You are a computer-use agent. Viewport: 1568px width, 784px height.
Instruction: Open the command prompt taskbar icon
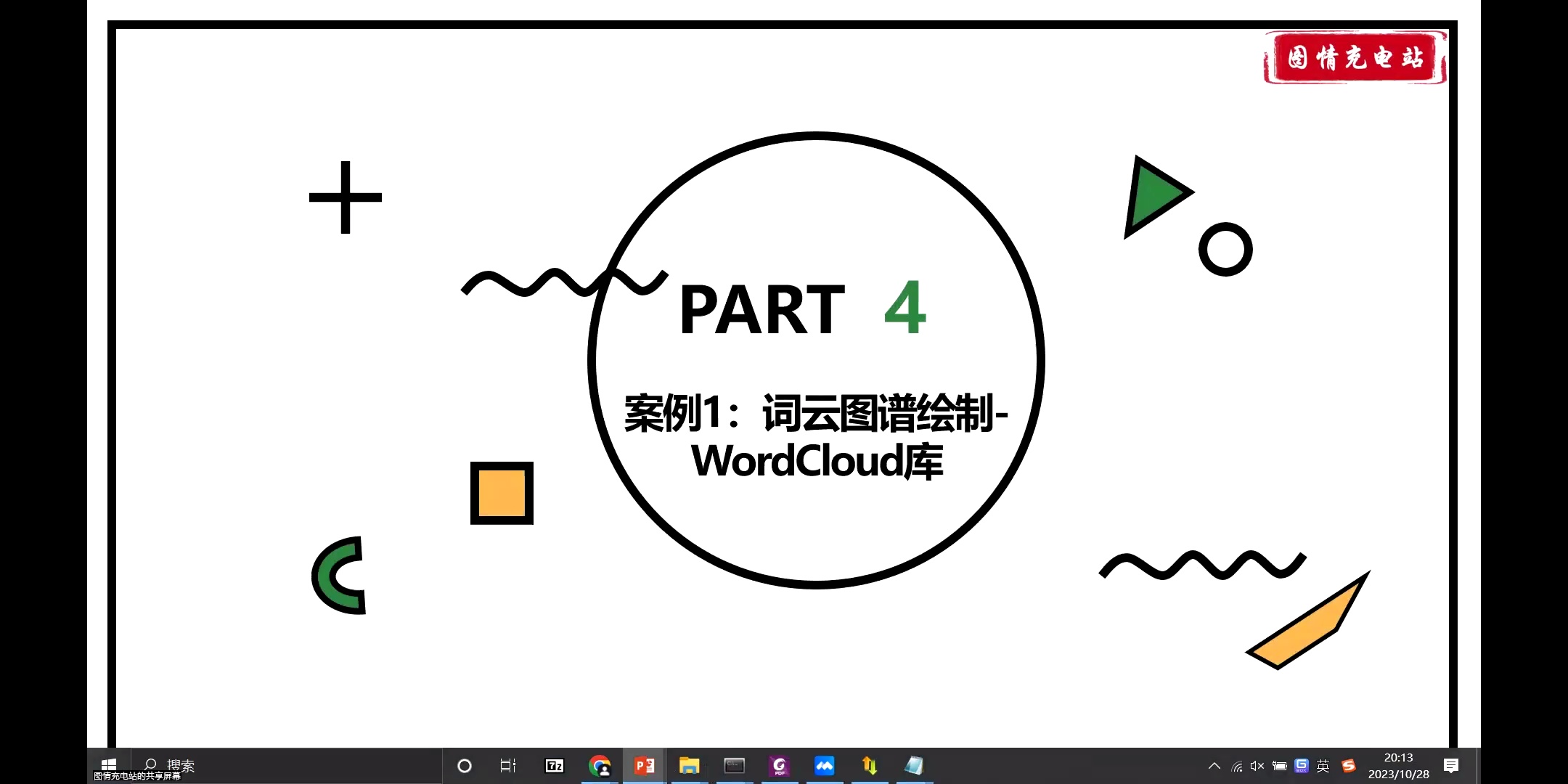(734, 766)
